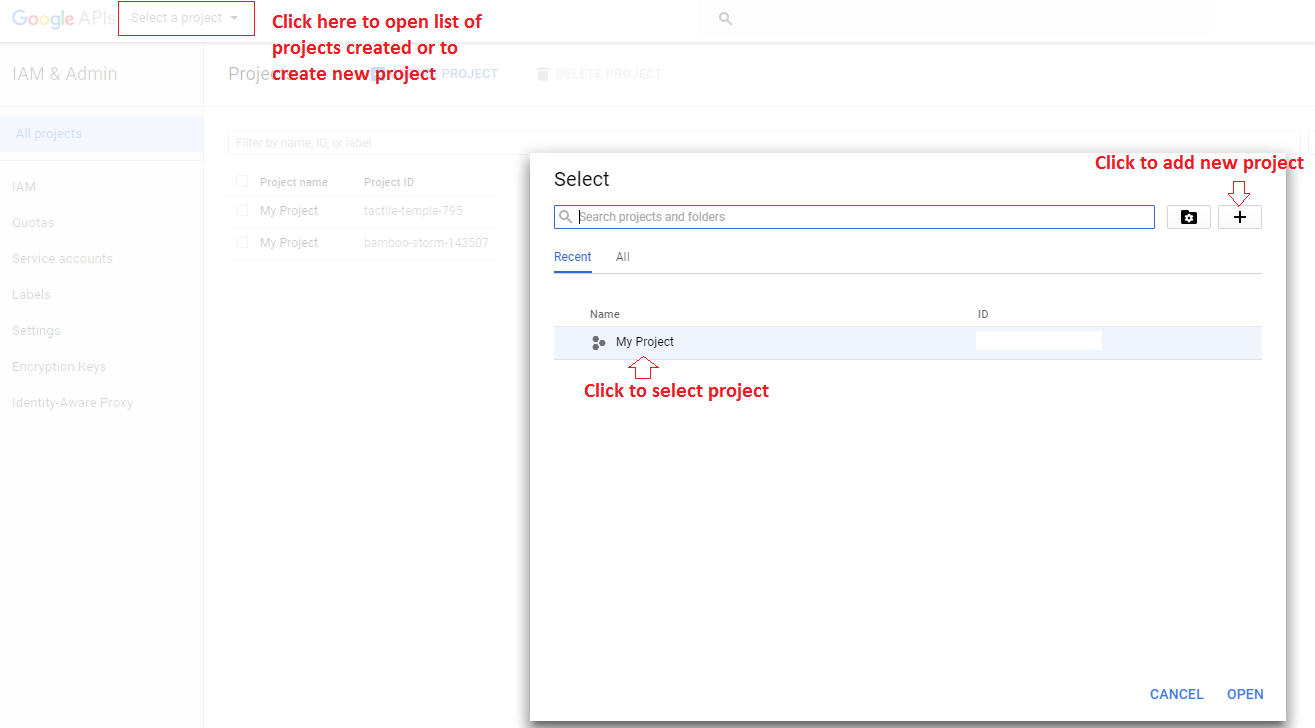Open the Select a project dropdown

tap(186, 18)
